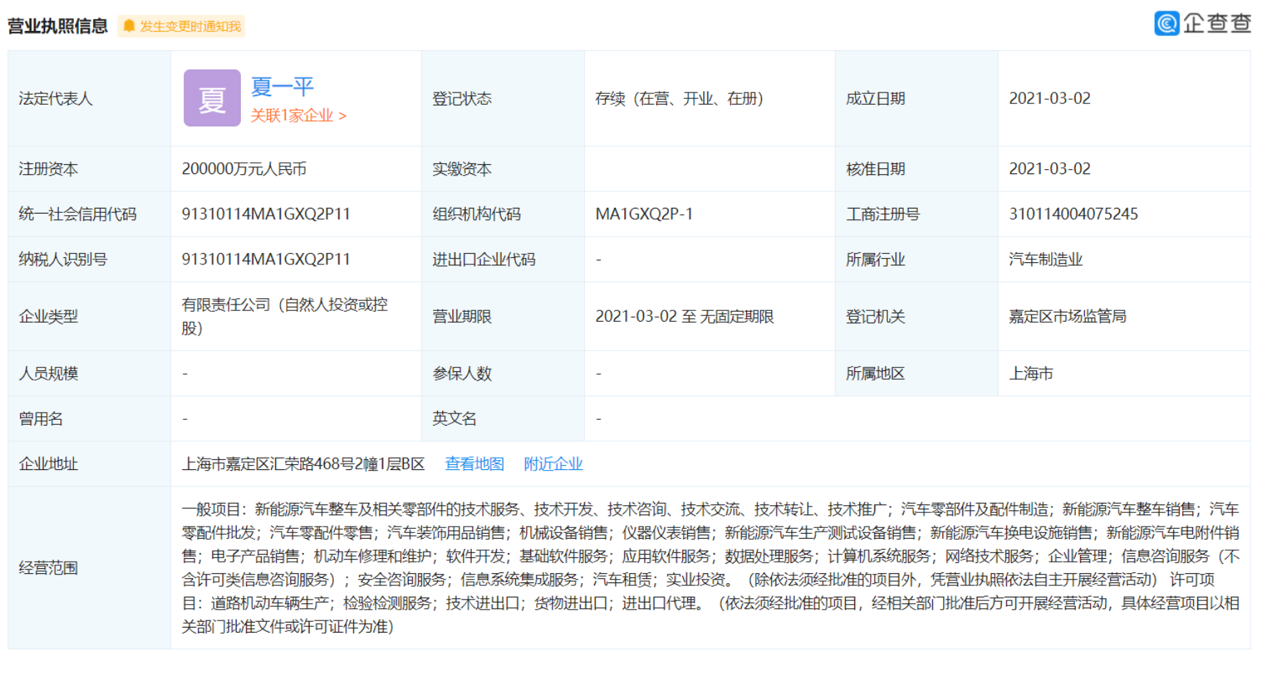Click the region value 上海市

coord(1030,373)
